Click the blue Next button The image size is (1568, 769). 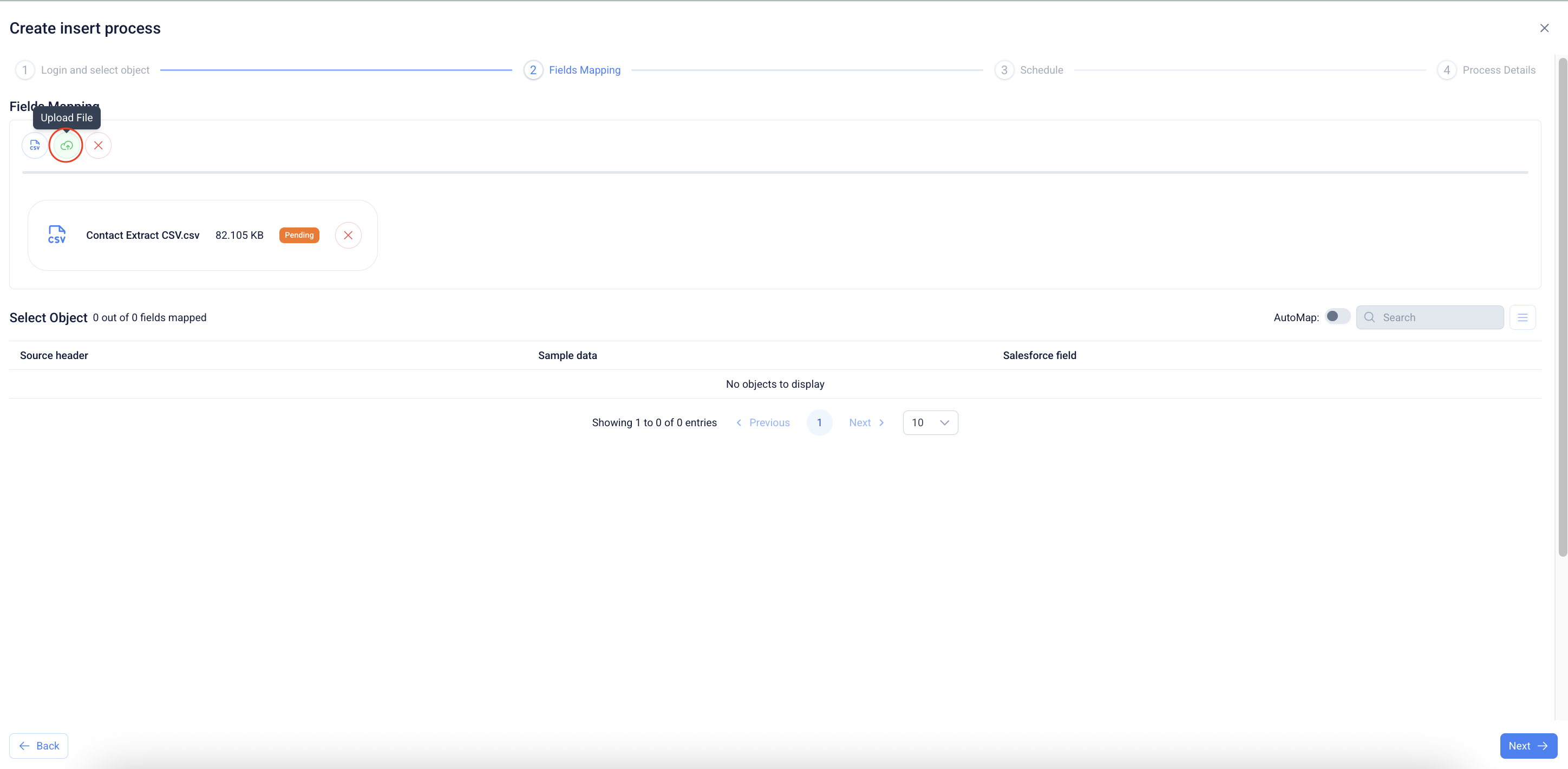[x=1528, y=746]
